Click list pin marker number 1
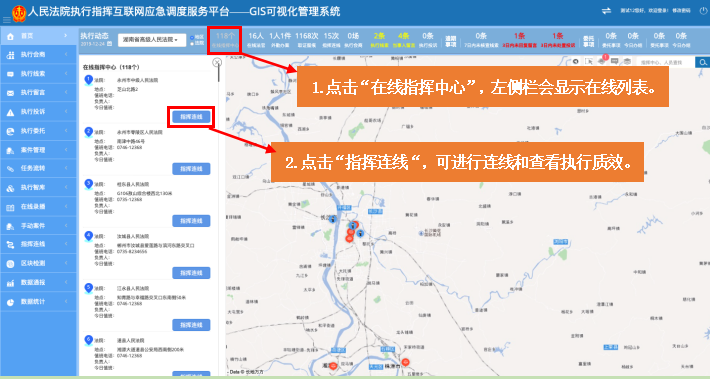 tap(89, 81)
